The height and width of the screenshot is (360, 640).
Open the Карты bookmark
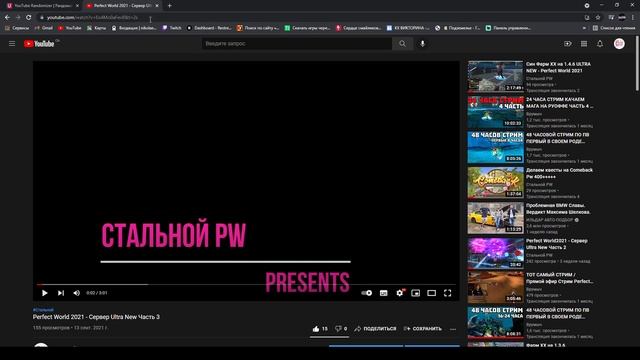[96, 28]
